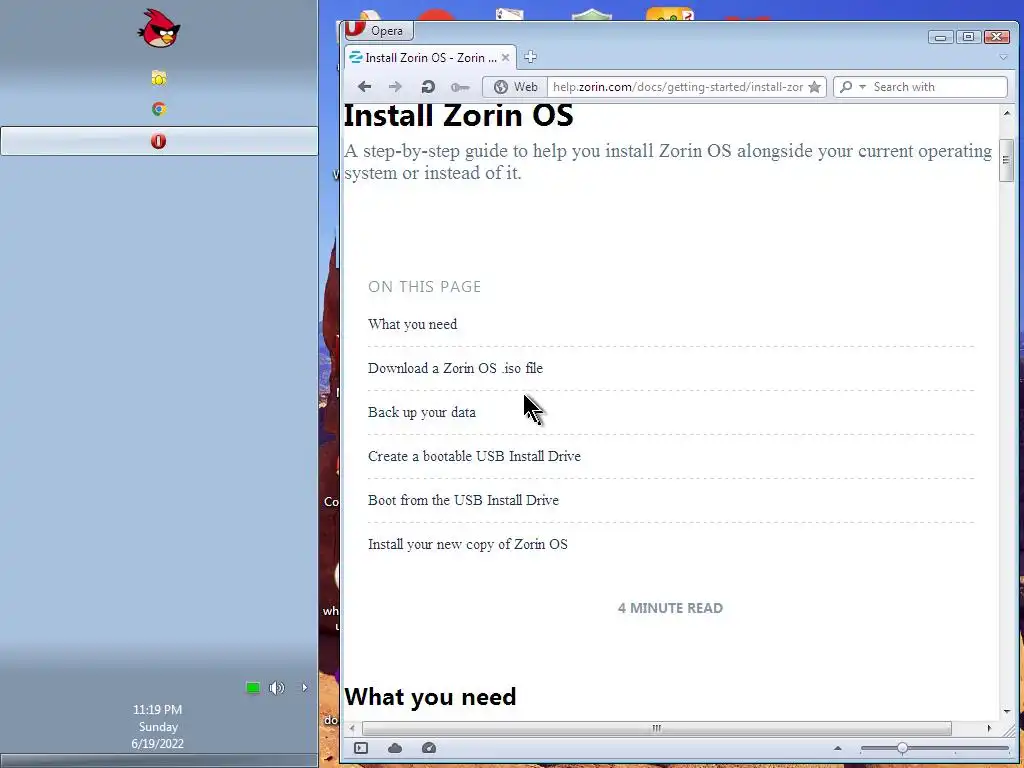The height and width of the screenshot is (768, 1024).
Task: Click the 11:19 PM clock
Action: pos(157,709)
